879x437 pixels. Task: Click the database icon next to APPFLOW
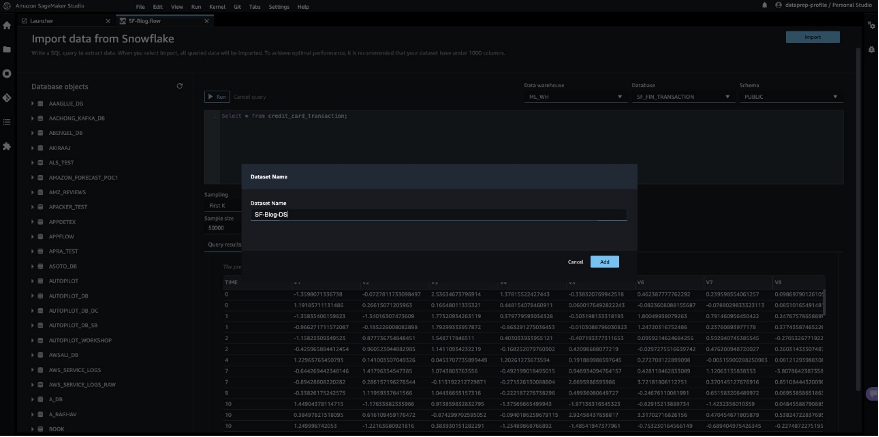coord(40,237)
